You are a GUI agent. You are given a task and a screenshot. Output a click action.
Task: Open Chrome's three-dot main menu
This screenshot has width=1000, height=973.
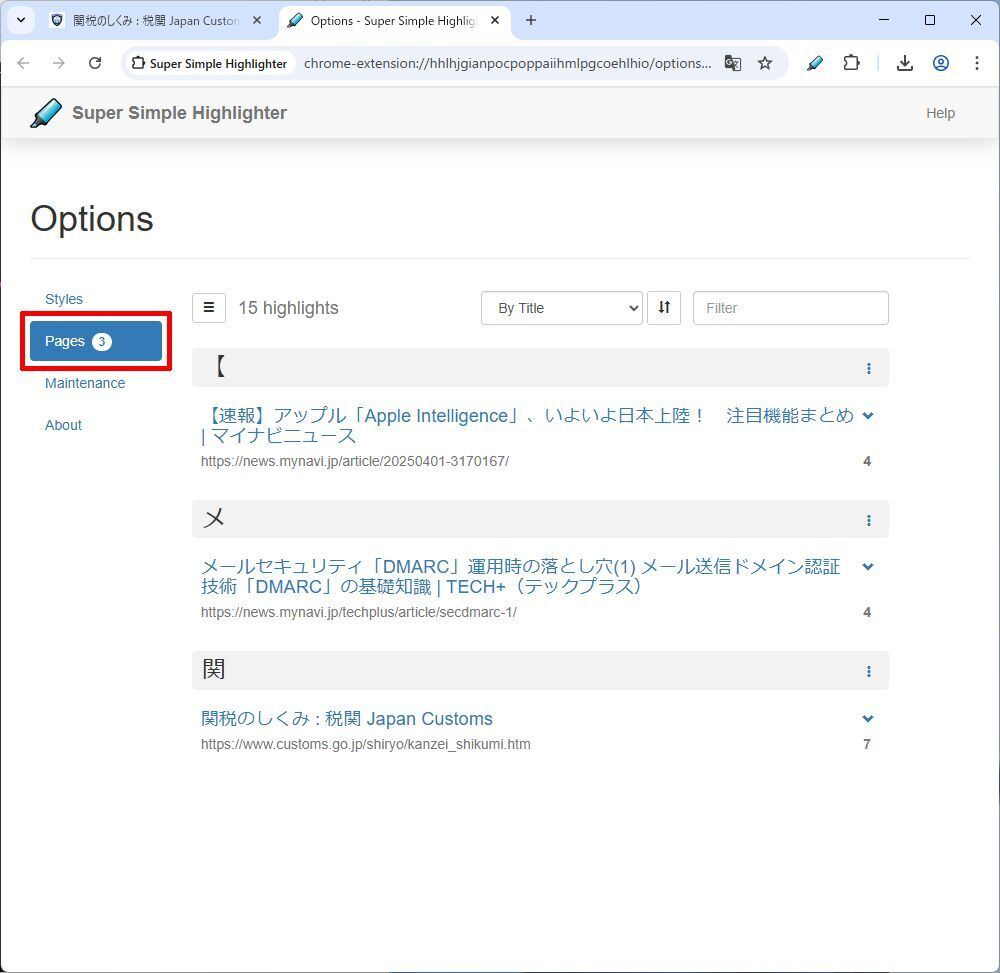coord(976,63)
